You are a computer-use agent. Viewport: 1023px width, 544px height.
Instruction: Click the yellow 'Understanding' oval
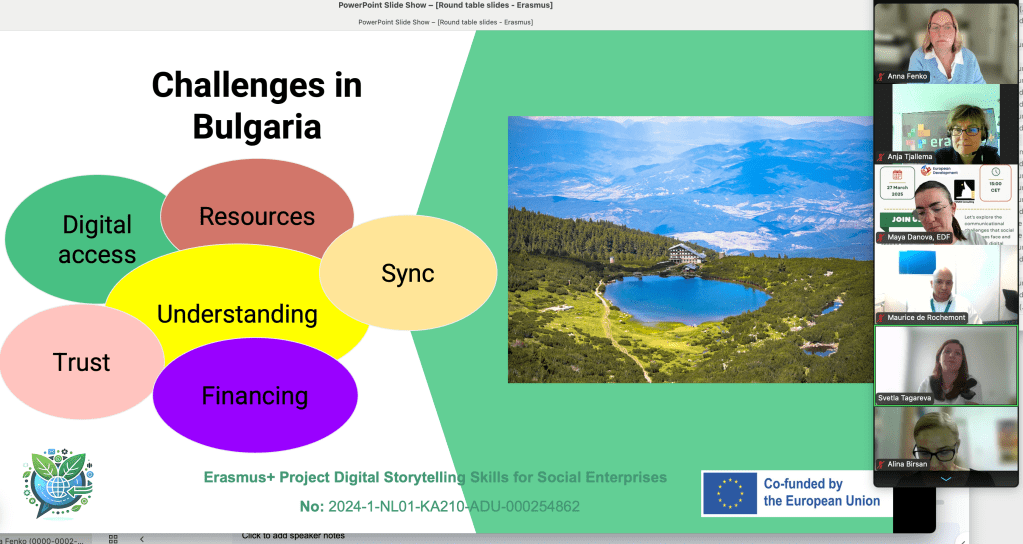click(x=237, y=315)
